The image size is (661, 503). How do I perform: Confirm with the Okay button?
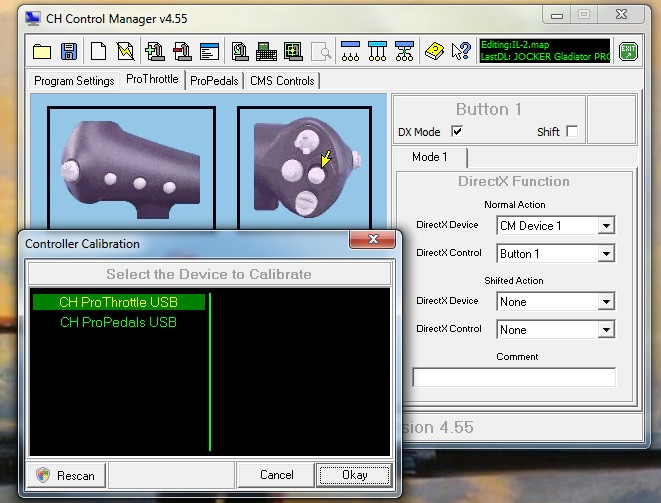click(x=355, y=475)
